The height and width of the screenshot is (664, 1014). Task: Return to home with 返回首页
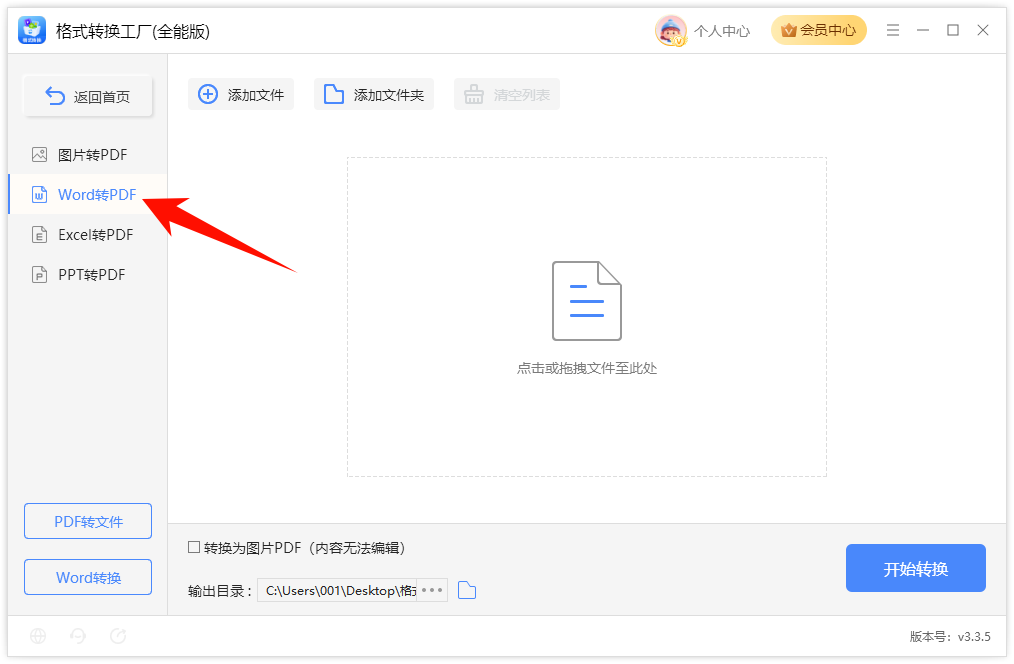coord(88,97)
